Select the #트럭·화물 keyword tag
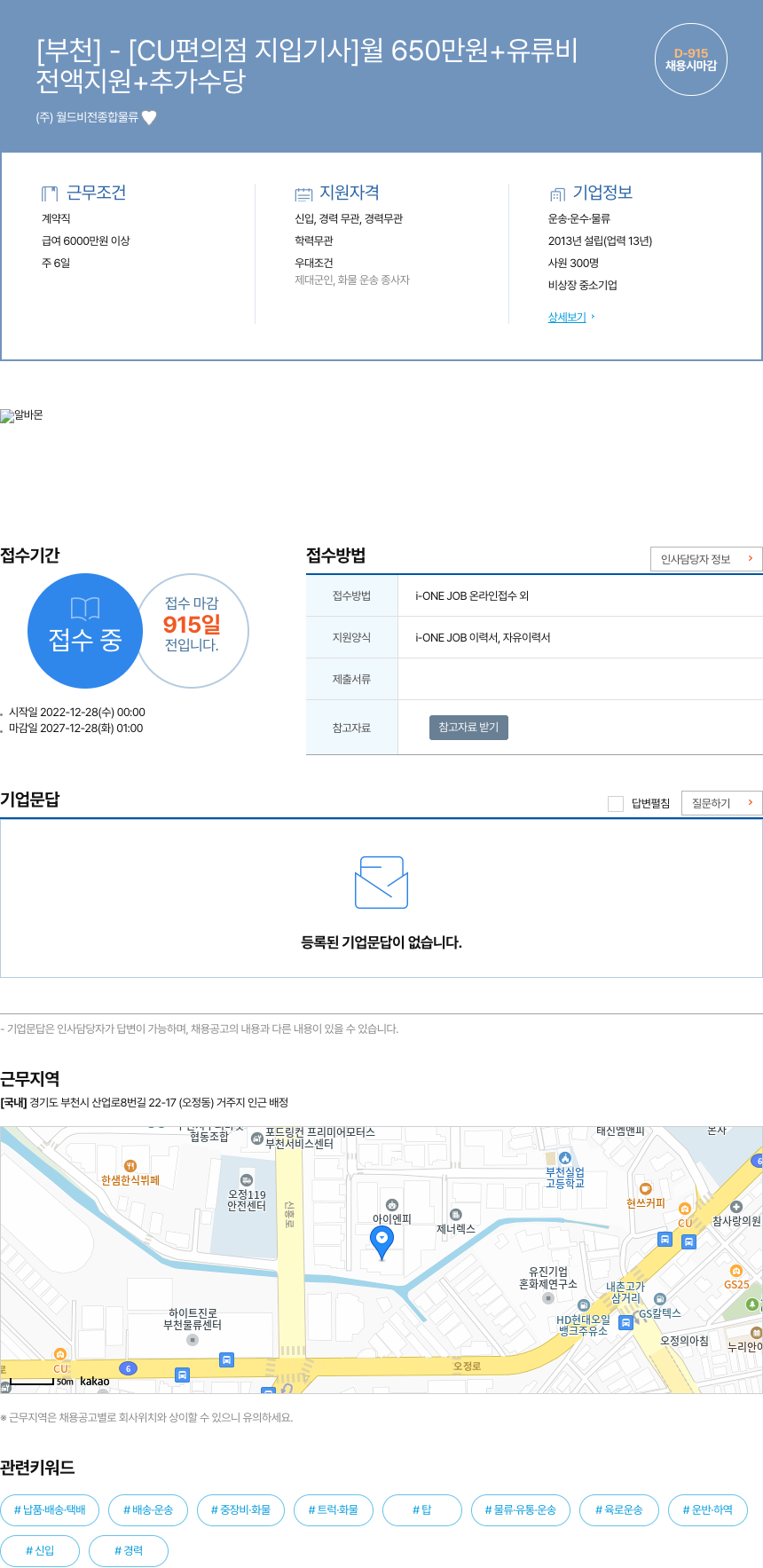This screenshot has width=763, height=1568. [x=334, y=1509]
